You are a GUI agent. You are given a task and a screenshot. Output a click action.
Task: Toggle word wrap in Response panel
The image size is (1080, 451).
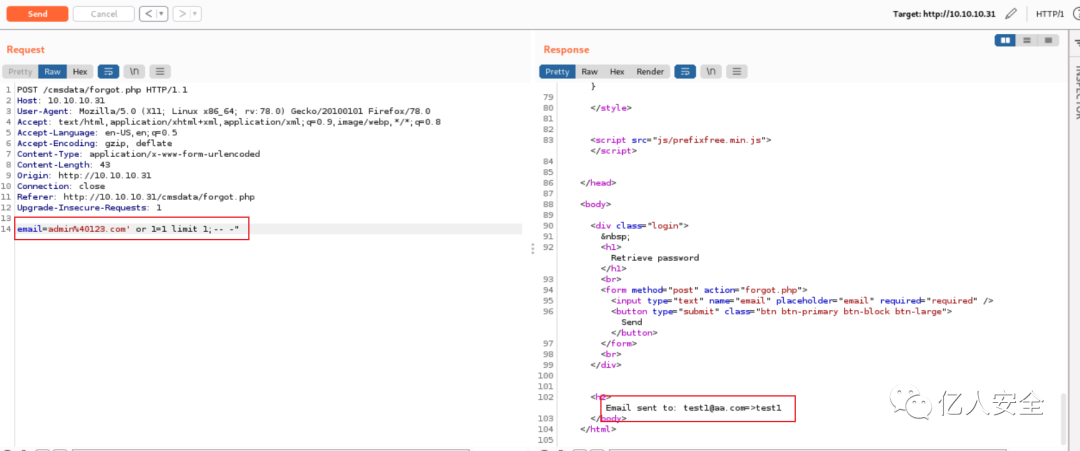pyautogui.click(x=685, y=72)
